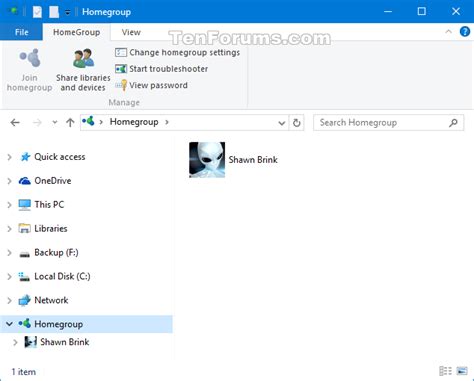Click New folder quick access icon
Image resolution: width=474 pixels, height=381 pixels.
[54, 12]
